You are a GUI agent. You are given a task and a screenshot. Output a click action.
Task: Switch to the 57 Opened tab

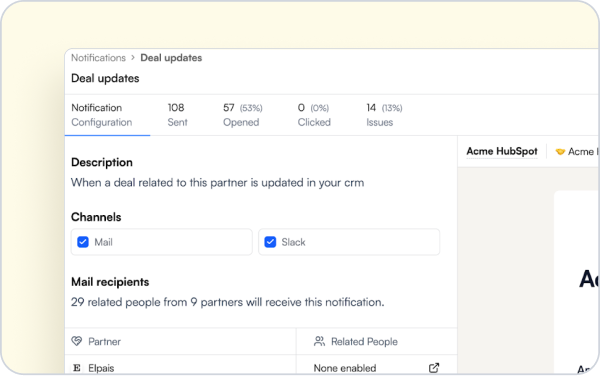(243, 115)
